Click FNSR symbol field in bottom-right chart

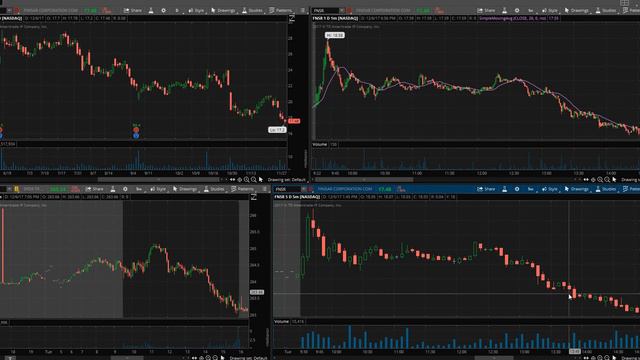287,189
